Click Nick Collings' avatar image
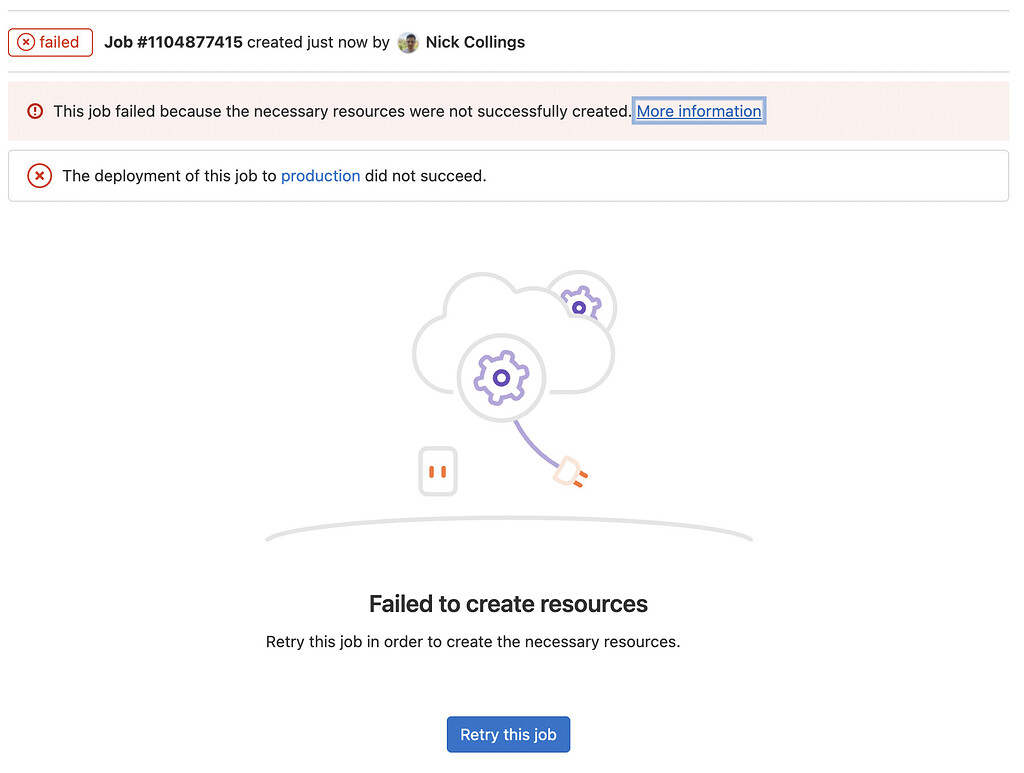Viewport: 1024px width, 773px height. [x=408, y=42]
